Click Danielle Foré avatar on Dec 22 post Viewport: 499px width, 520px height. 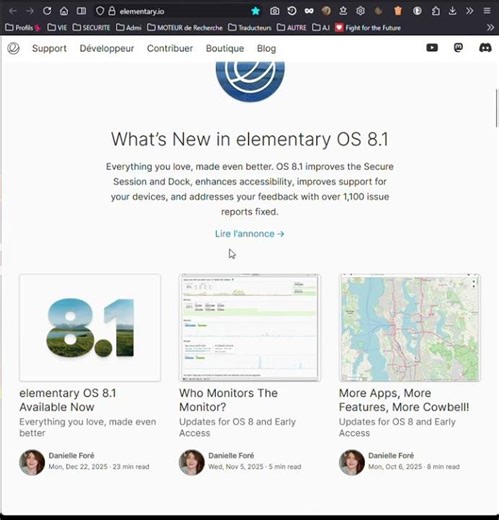32,462
